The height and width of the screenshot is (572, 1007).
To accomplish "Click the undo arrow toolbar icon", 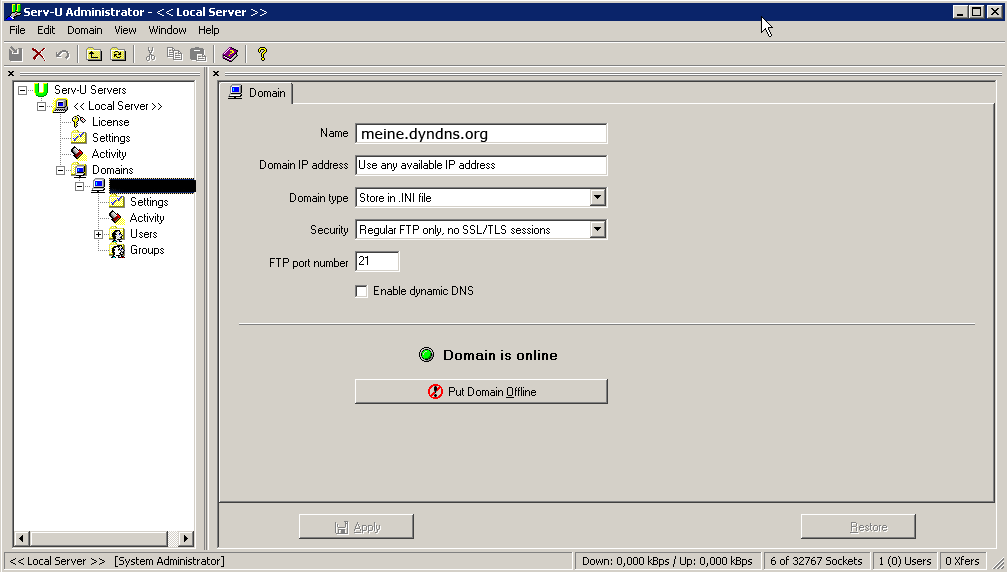I will (62, 55).
